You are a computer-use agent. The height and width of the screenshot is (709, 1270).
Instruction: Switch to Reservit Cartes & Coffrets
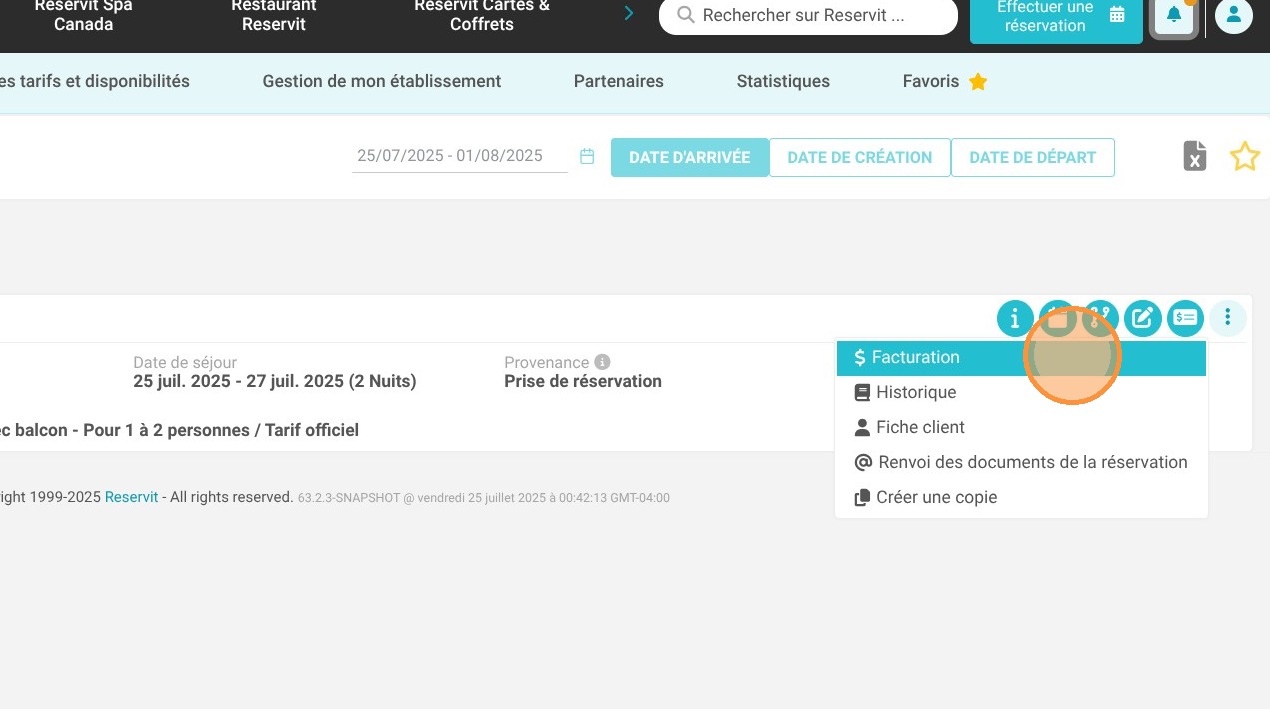(x=482, y=15)
